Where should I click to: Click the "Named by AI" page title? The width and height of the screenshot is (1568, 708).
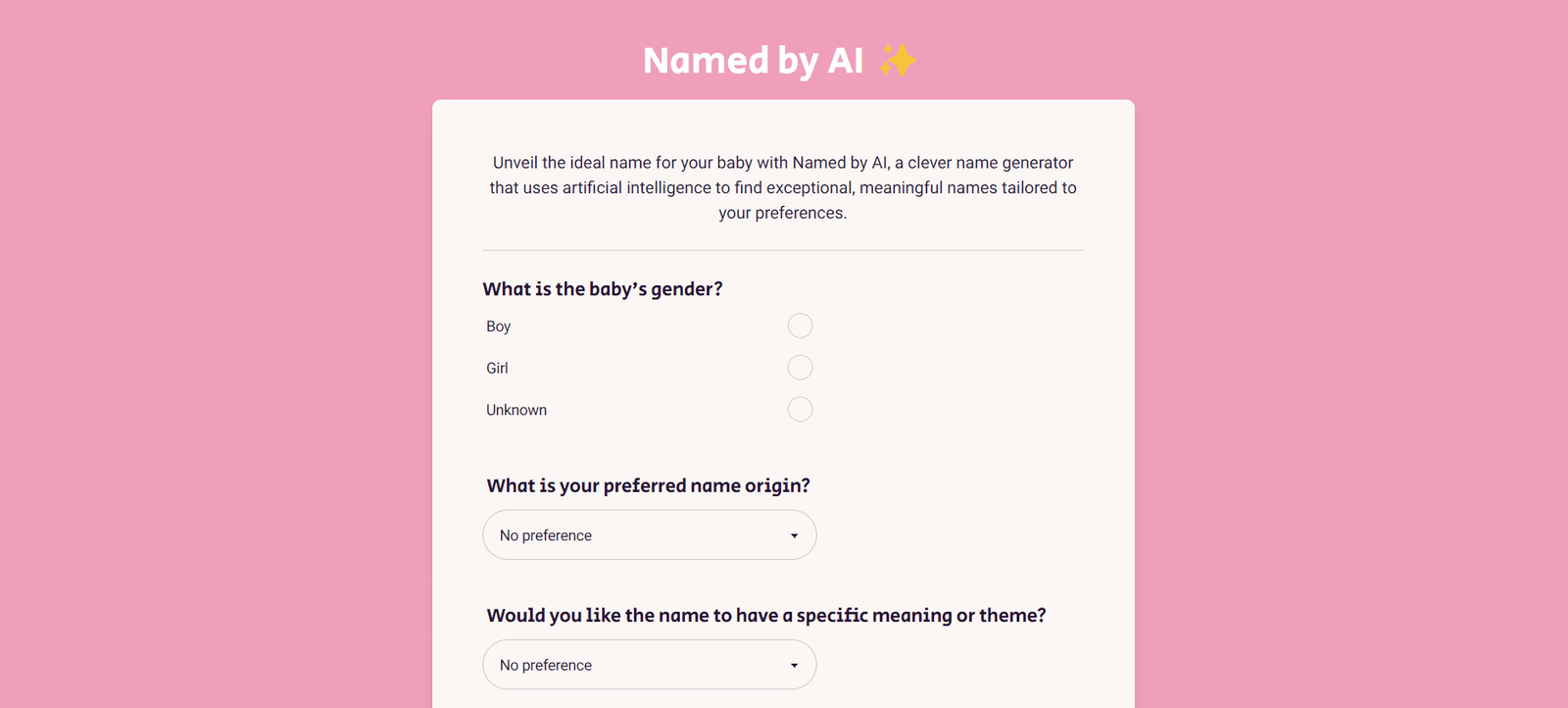(753, 61)
